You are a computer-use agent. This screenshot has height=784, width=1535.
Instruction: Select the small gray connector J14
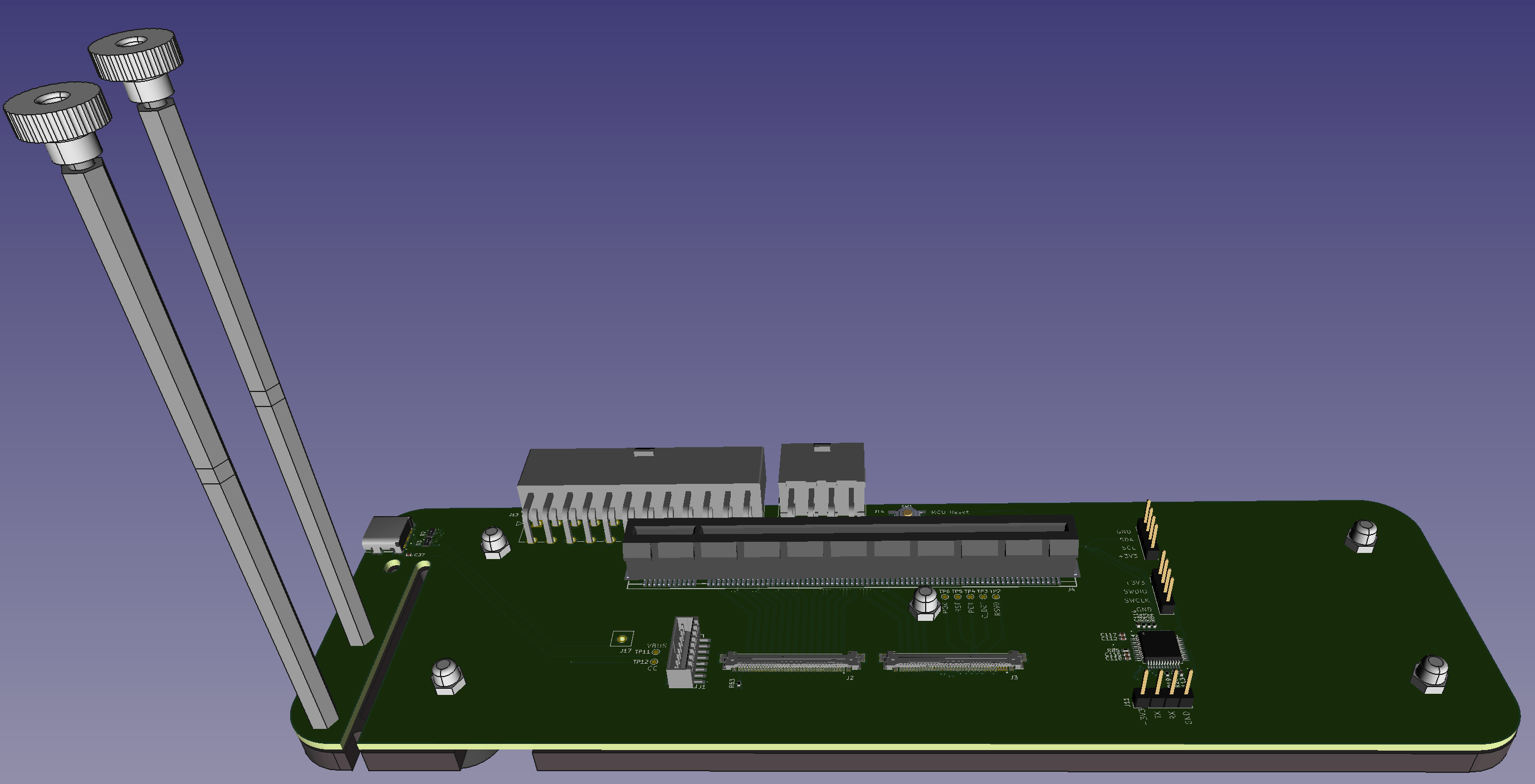pos(822,479)
